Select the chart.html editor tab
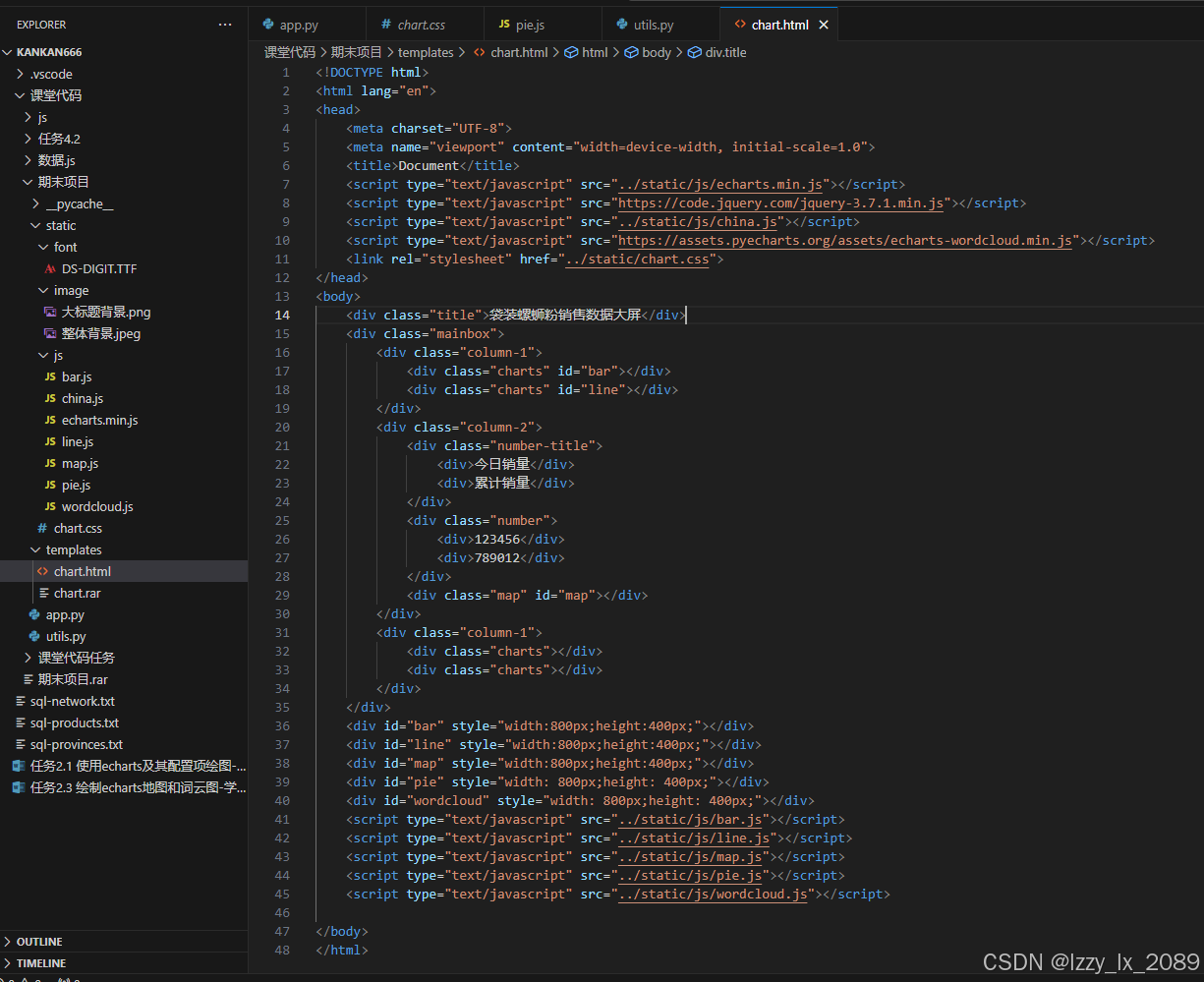 [x=778, y=25]
